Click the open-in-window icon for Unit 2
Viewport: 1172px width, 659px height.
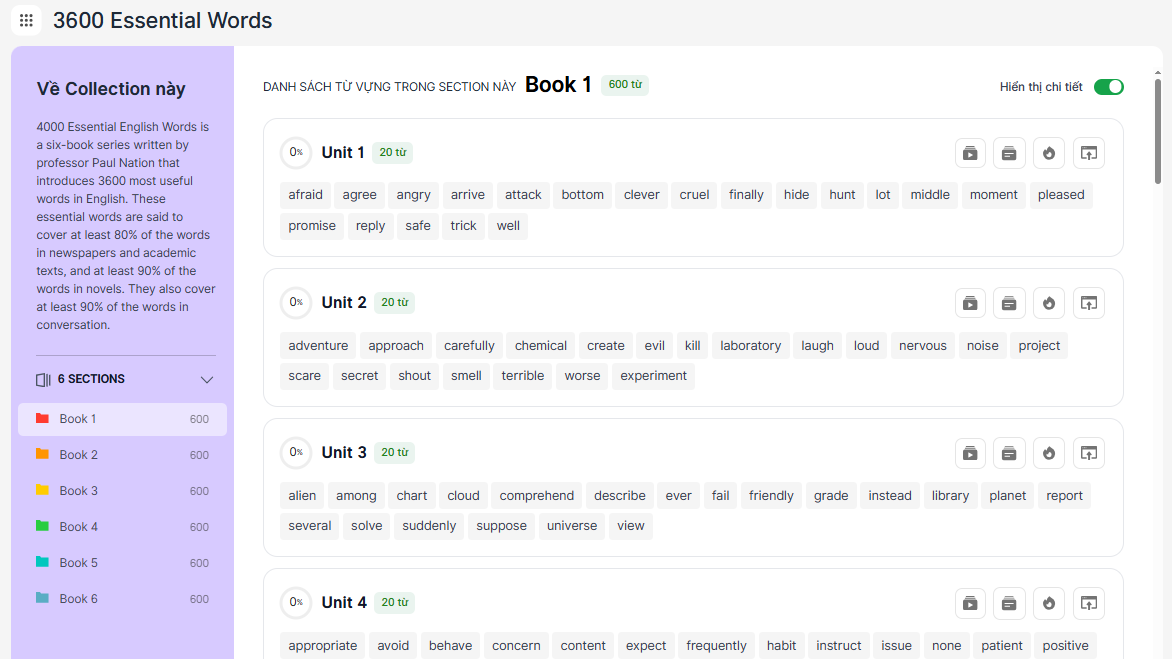[x=1089, y=303]
